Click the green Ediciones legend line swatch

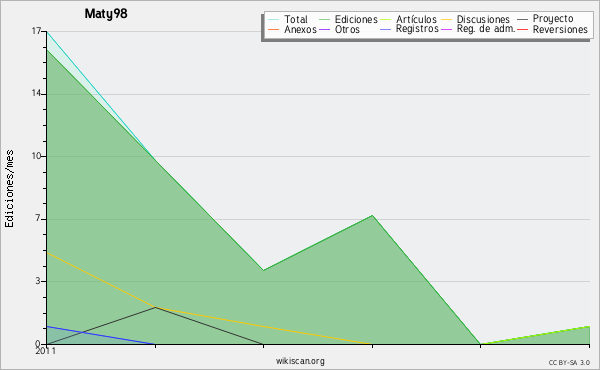[x=324, y=20]
